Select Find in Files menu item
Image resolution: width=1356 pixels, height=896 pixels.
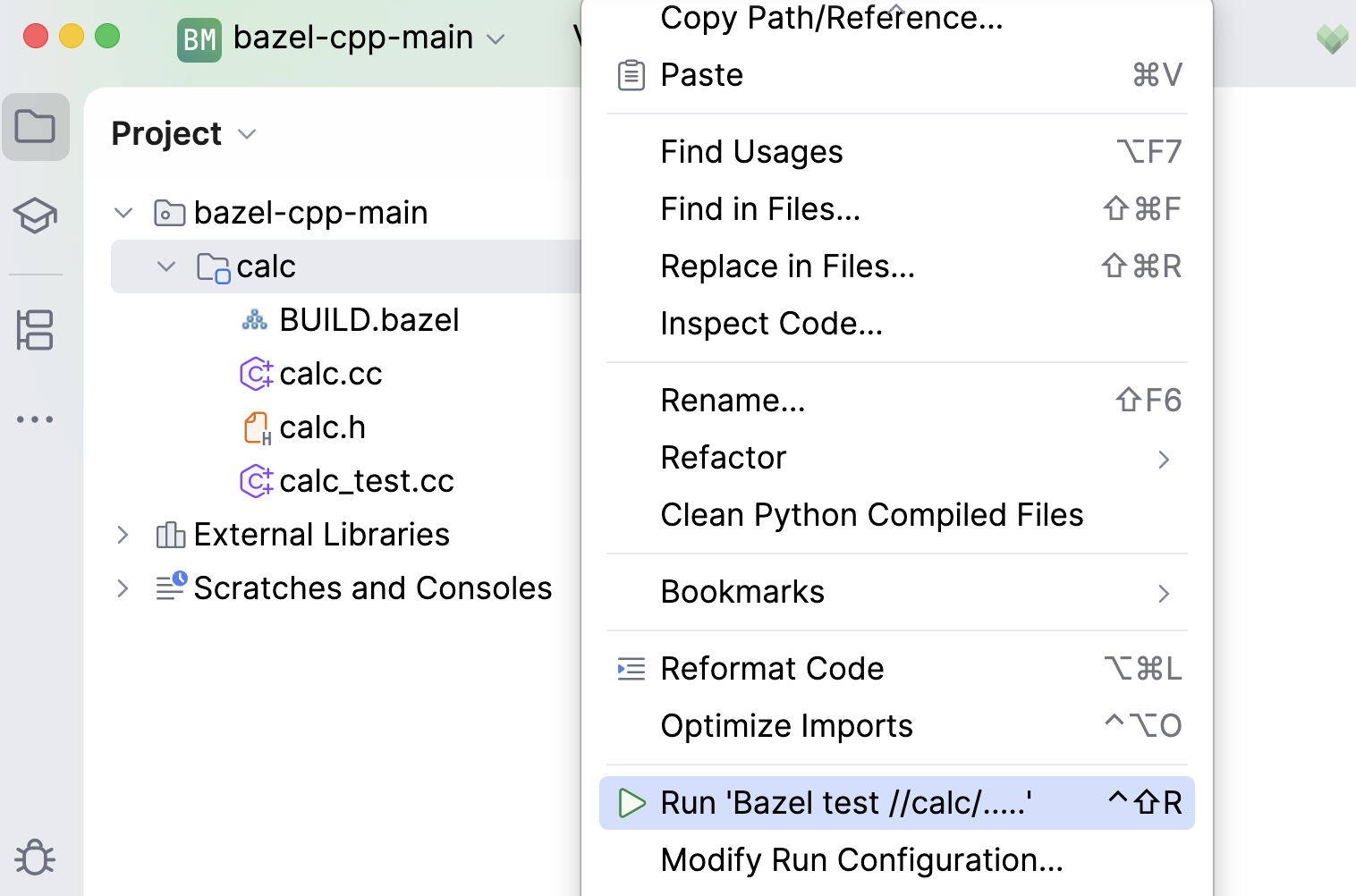[897, 209]
